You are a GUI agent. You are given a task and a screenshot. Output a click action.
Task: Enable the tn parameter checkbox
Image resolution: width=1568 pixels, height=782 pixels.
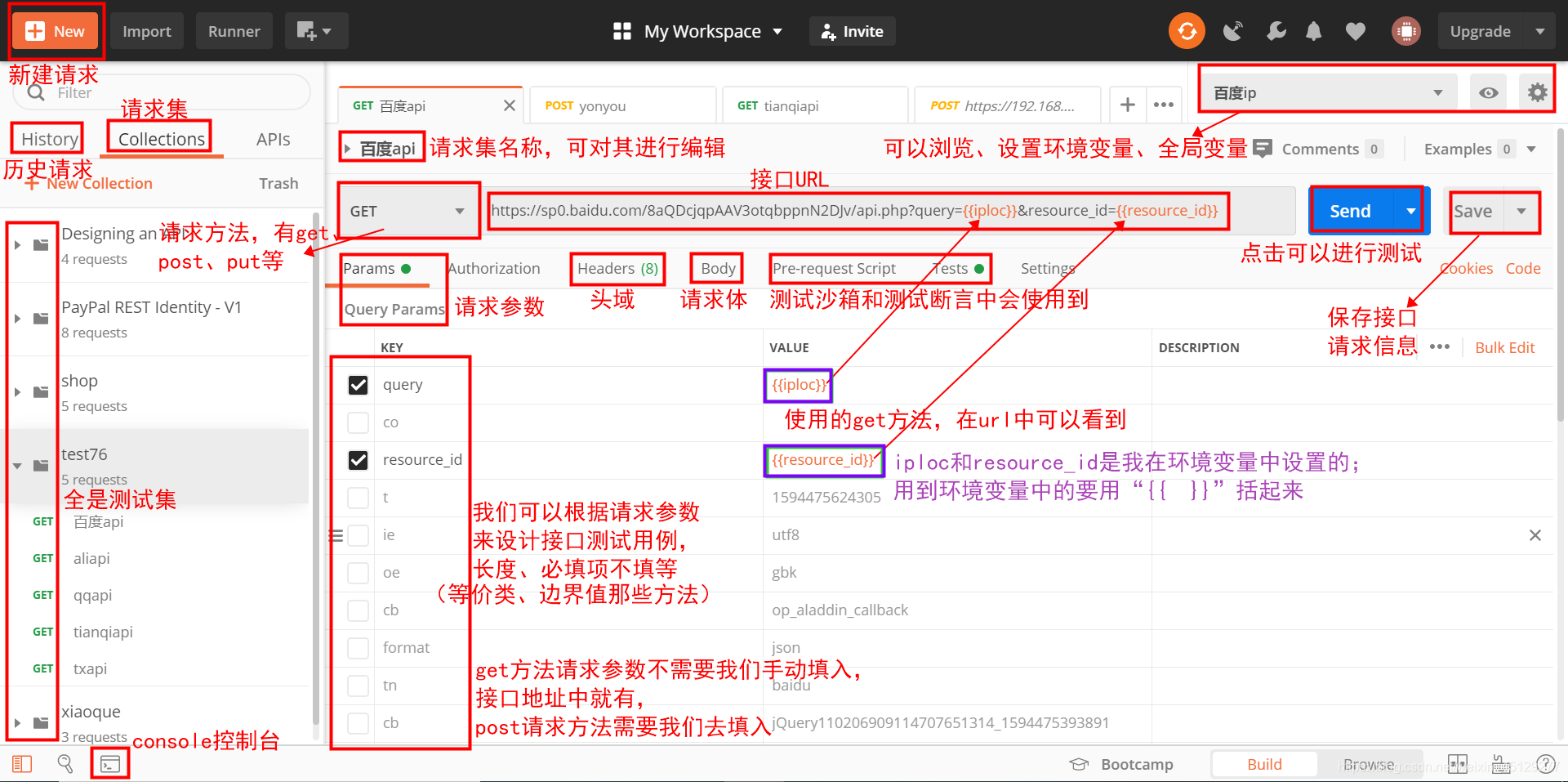(358, 686)
